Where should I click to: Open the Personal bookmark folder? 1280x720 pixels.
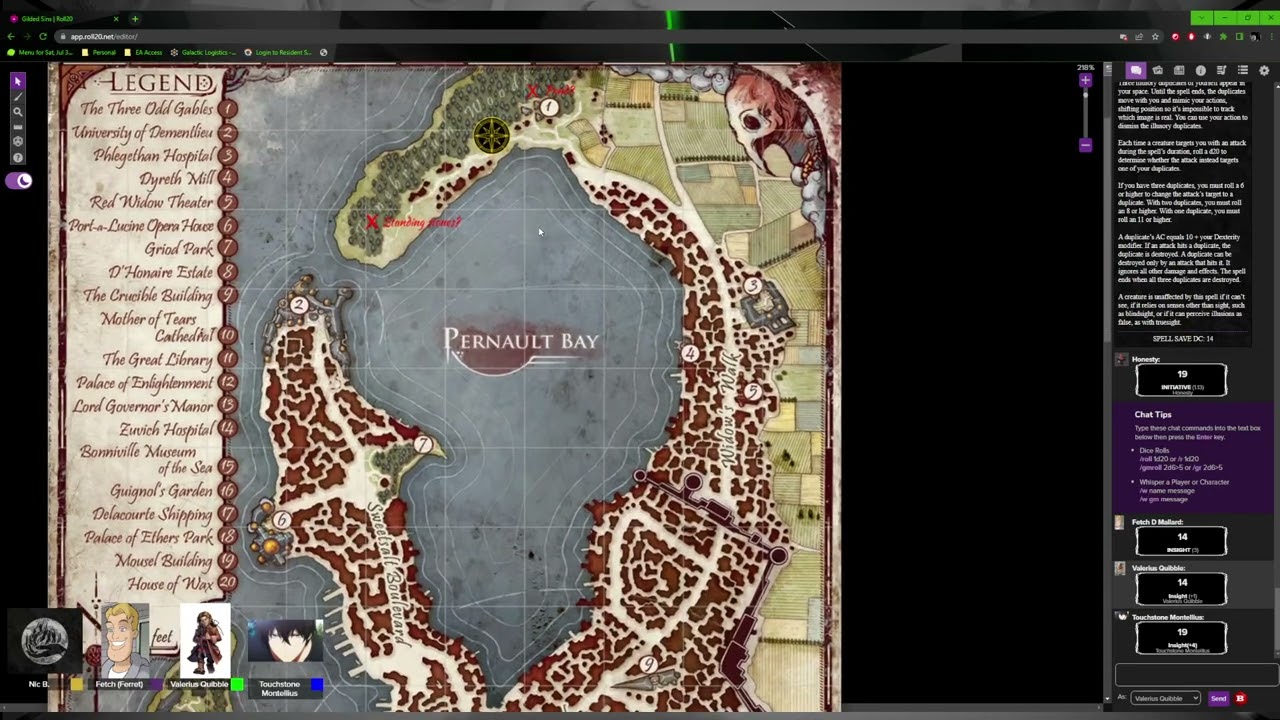[99, 52]
